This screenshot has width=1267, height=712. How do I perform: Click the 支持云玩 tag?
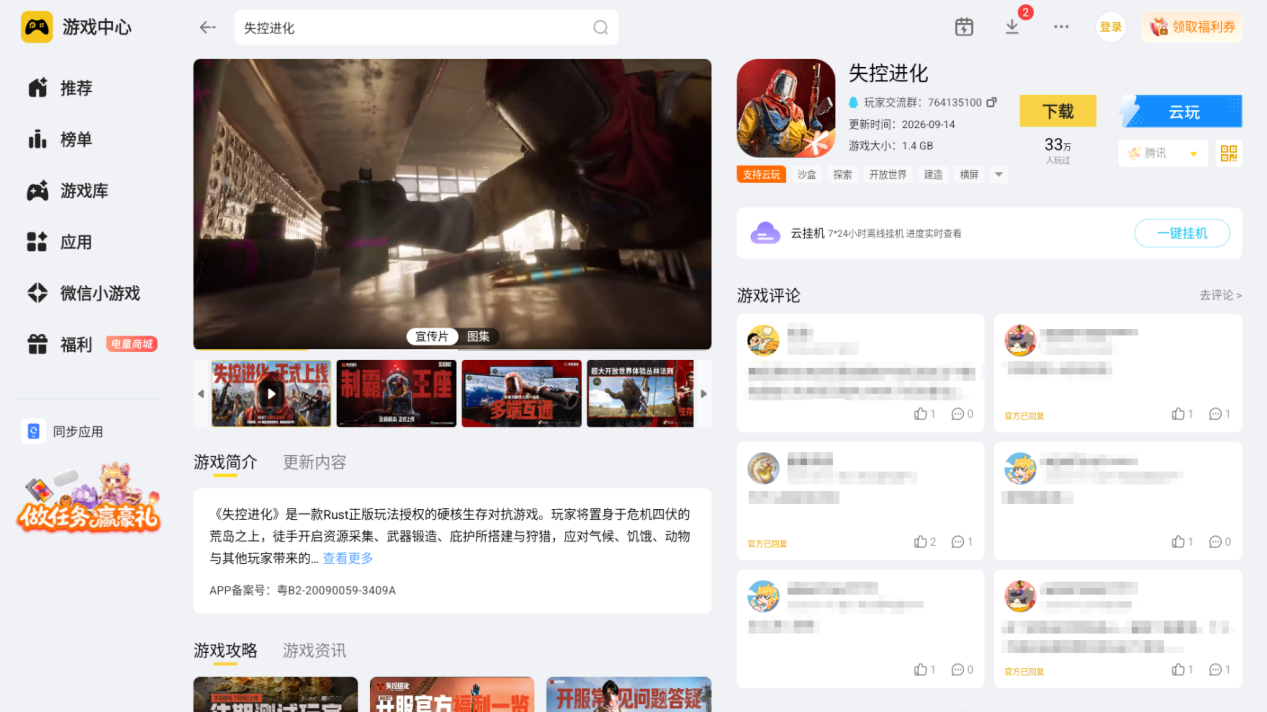761,175
